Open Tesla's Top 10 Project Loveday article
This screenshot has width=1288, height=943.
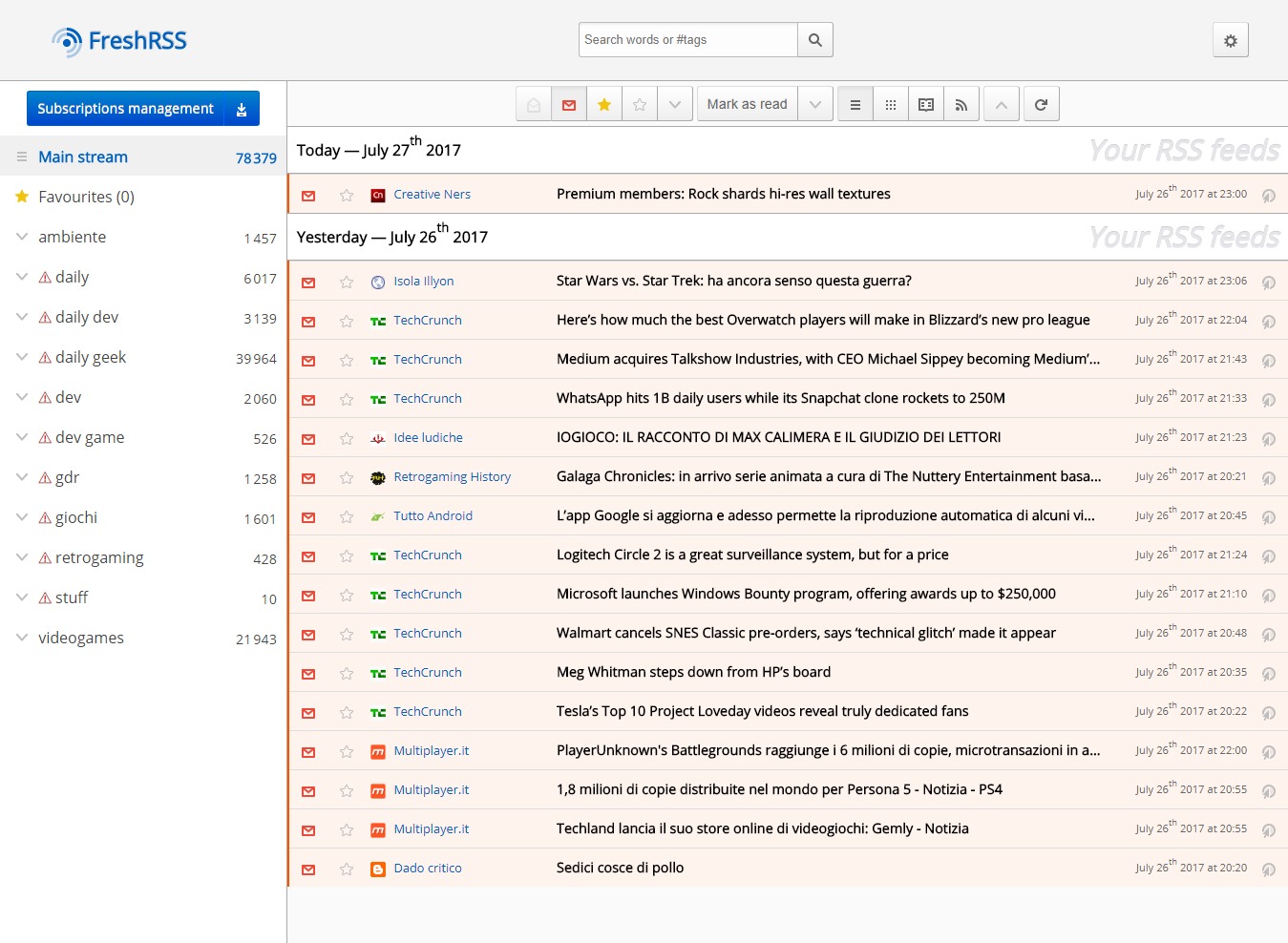[762, 712]
